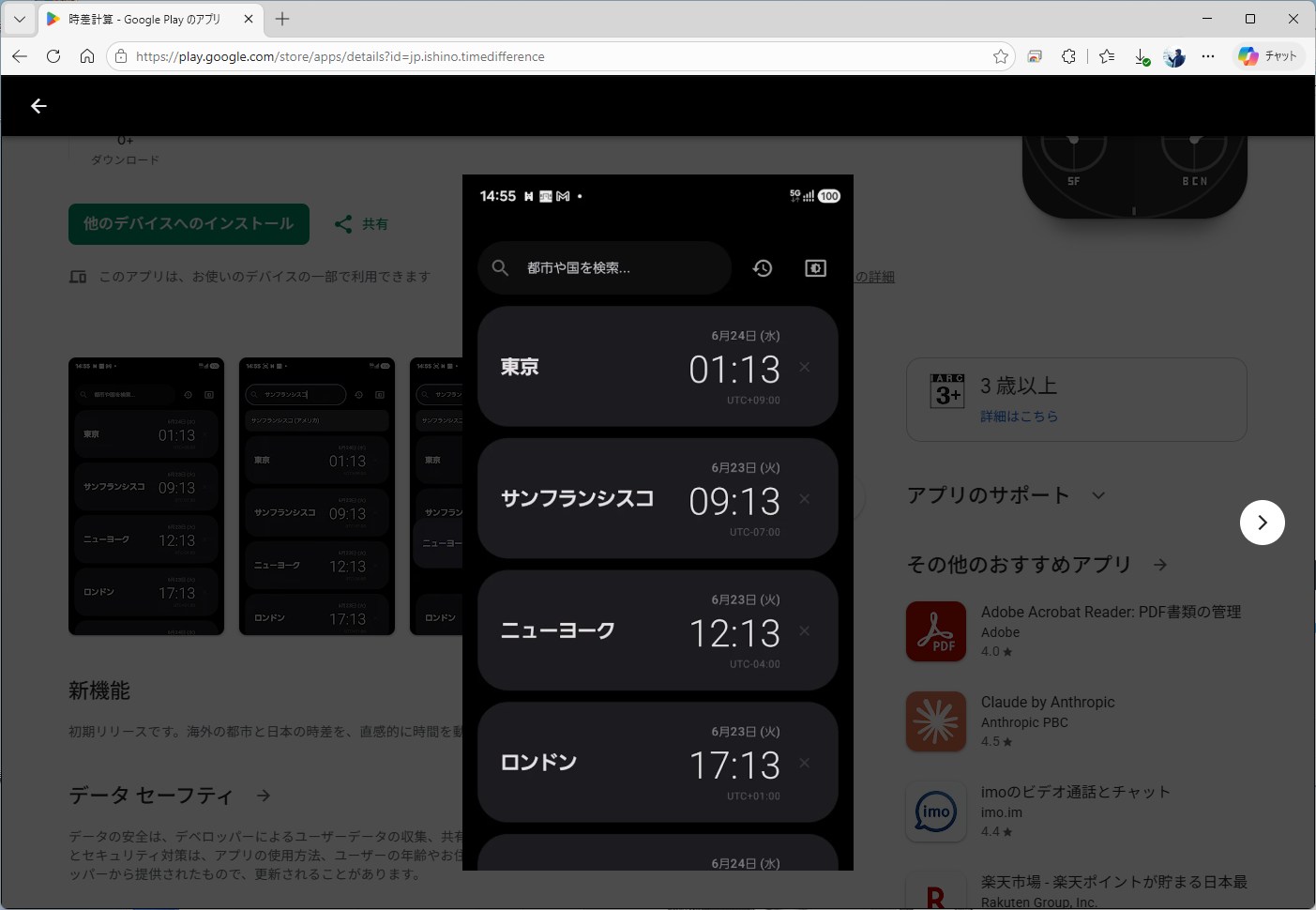
Task: Select the サンフランシスコ time 09:13
Action: [734, 502]
